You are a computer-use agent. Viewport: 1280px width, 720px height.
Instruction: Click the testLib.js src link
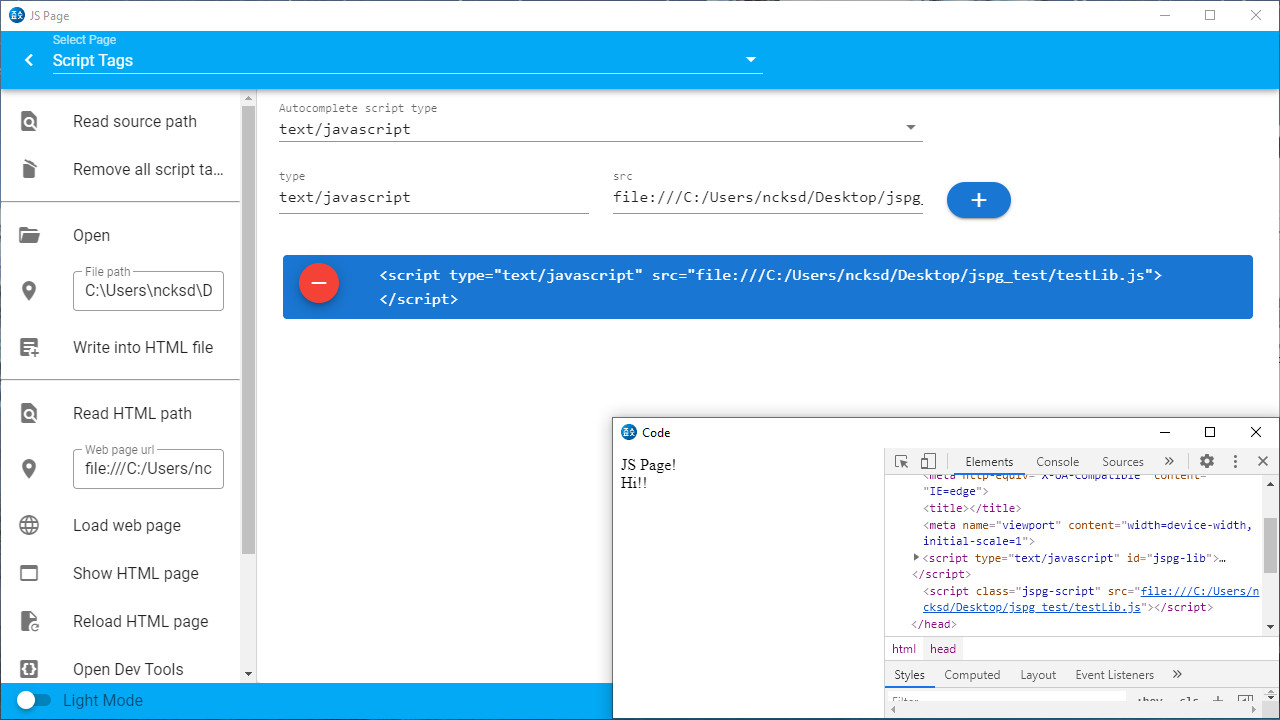1190,592
